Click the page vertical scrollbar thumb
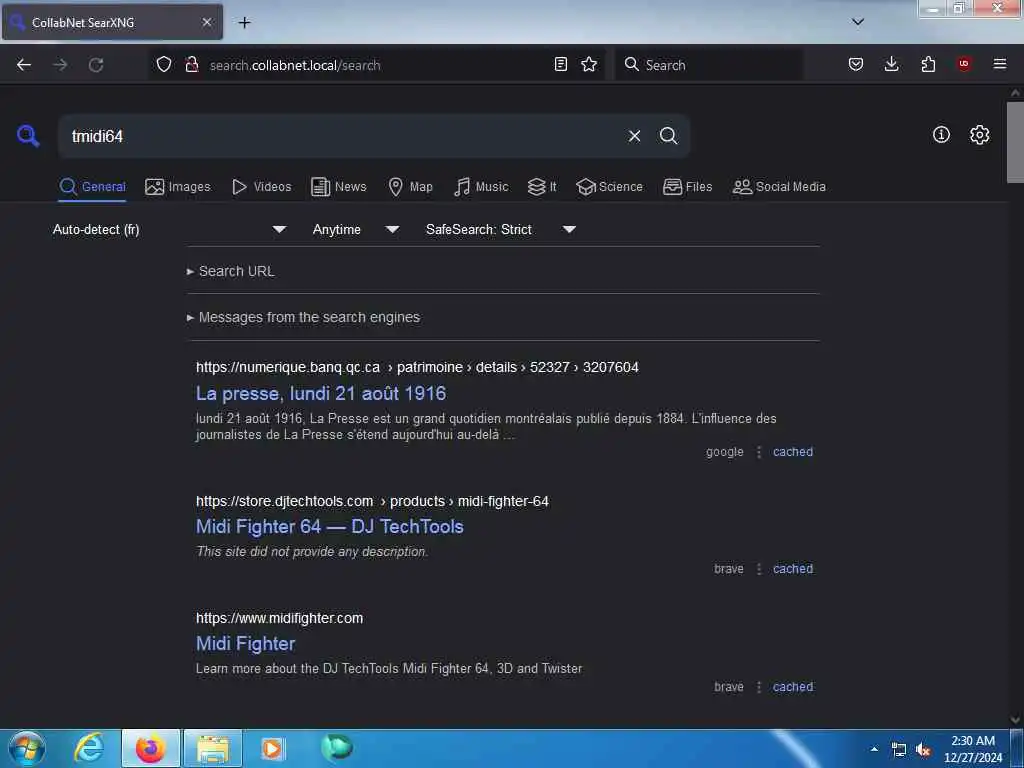1024x768 pixels. point(1015,142)
